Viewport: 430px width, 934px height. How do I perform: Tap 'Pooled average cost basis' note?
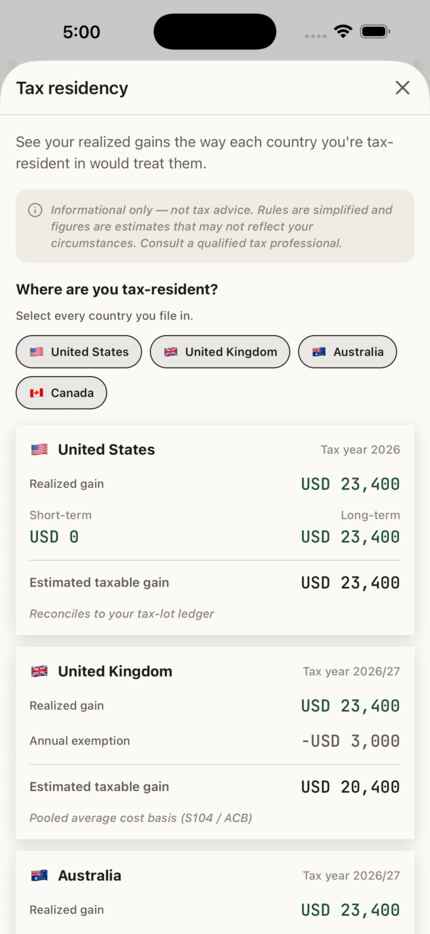point(141,818)
